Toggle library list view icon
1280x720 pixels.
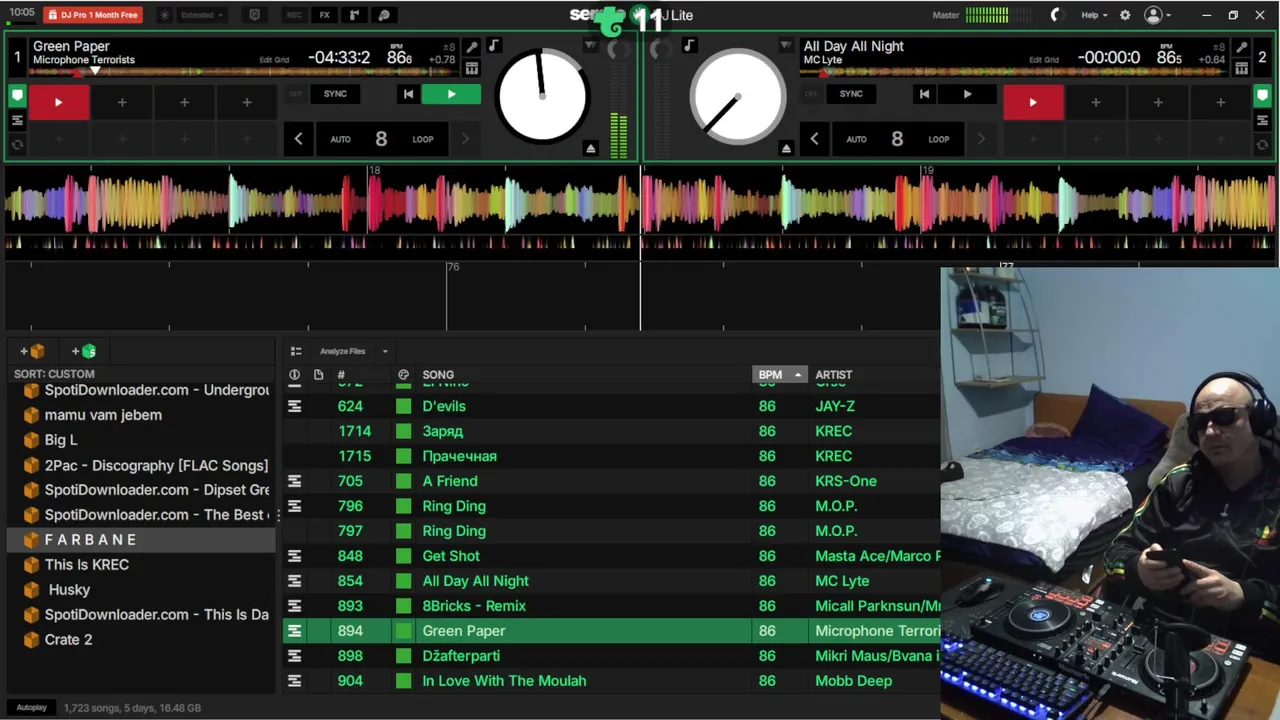coord(296,351)
